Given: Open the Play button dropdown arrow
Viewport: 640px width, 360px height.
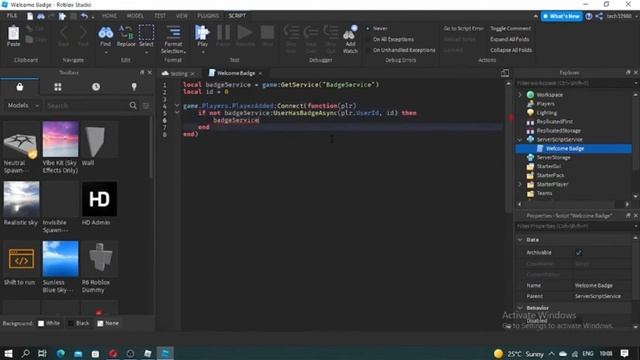Looking at the screenshot, I should pyautogui.click(x=203, y=52).
